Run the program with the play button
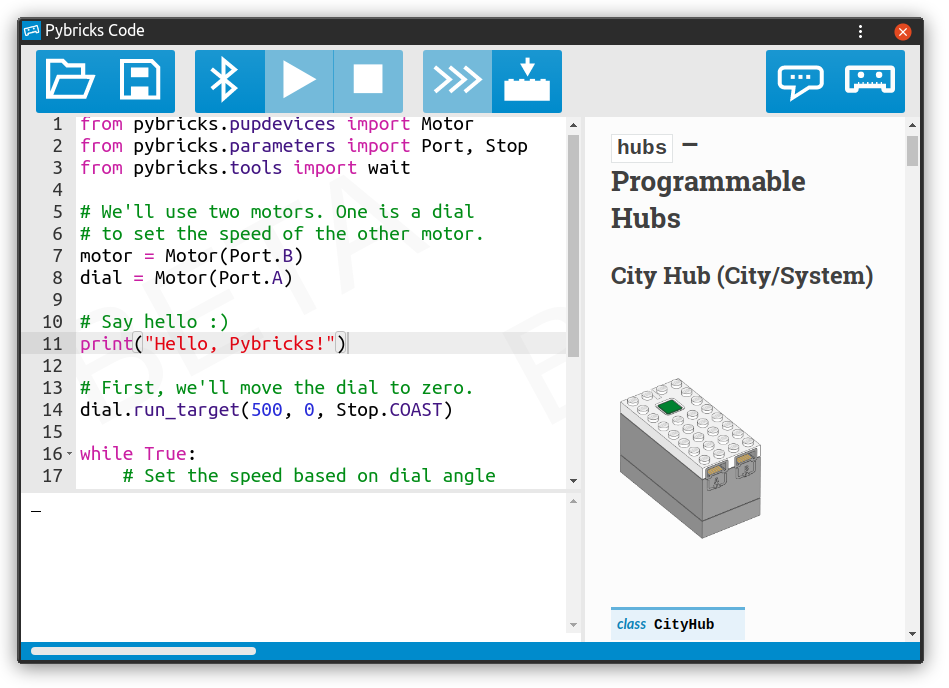This screenshot has height=688, width=949. pos(299,81)
